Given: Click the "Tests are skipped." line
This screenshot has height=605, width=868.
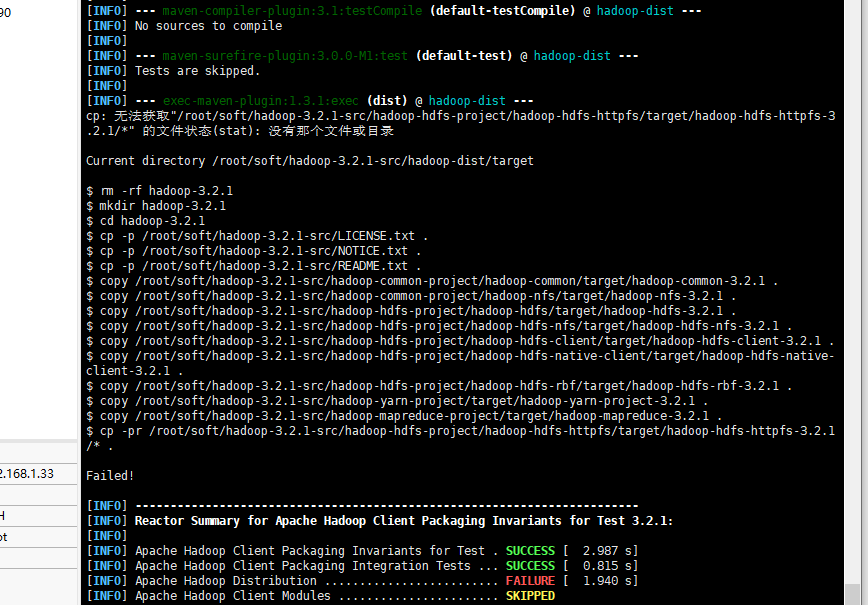Looking at the screenshot, I should (197, 71).
